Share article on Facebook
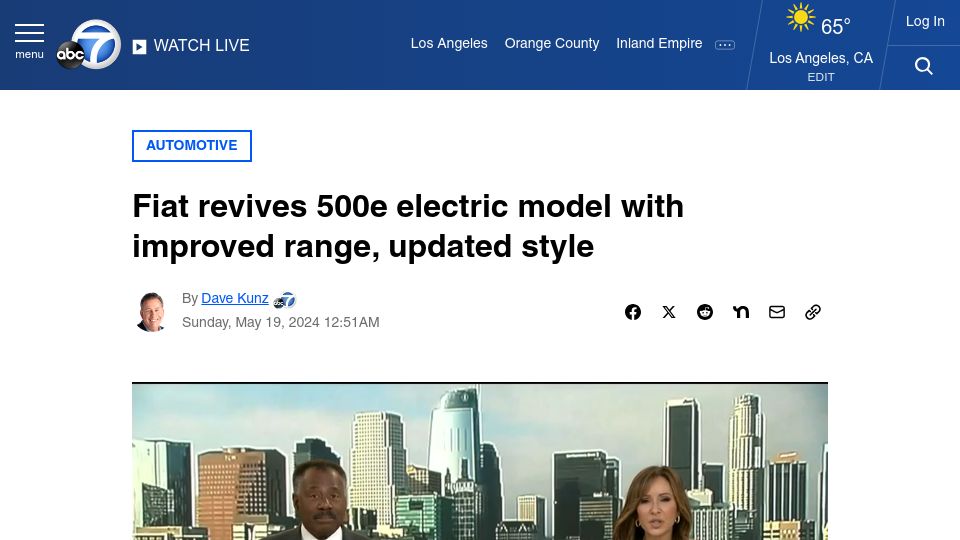Screen dimensions: 960x540 (633, 312)
